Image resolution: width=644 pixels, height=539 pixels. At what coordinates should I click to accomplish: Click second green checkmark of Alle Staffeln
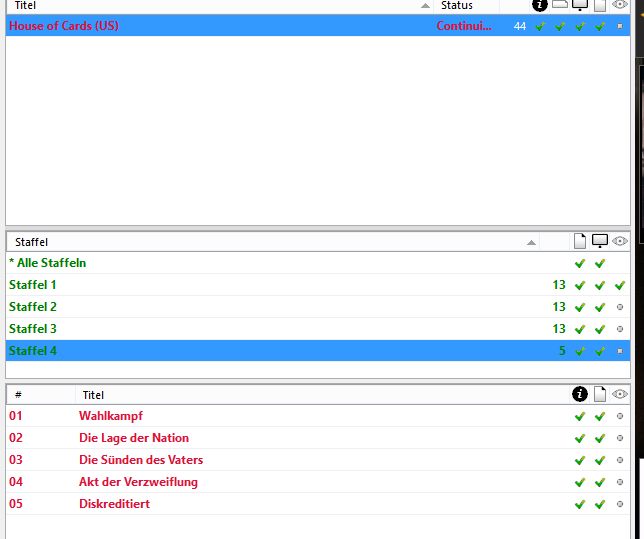pyautogui.click(x=600, y=263)
